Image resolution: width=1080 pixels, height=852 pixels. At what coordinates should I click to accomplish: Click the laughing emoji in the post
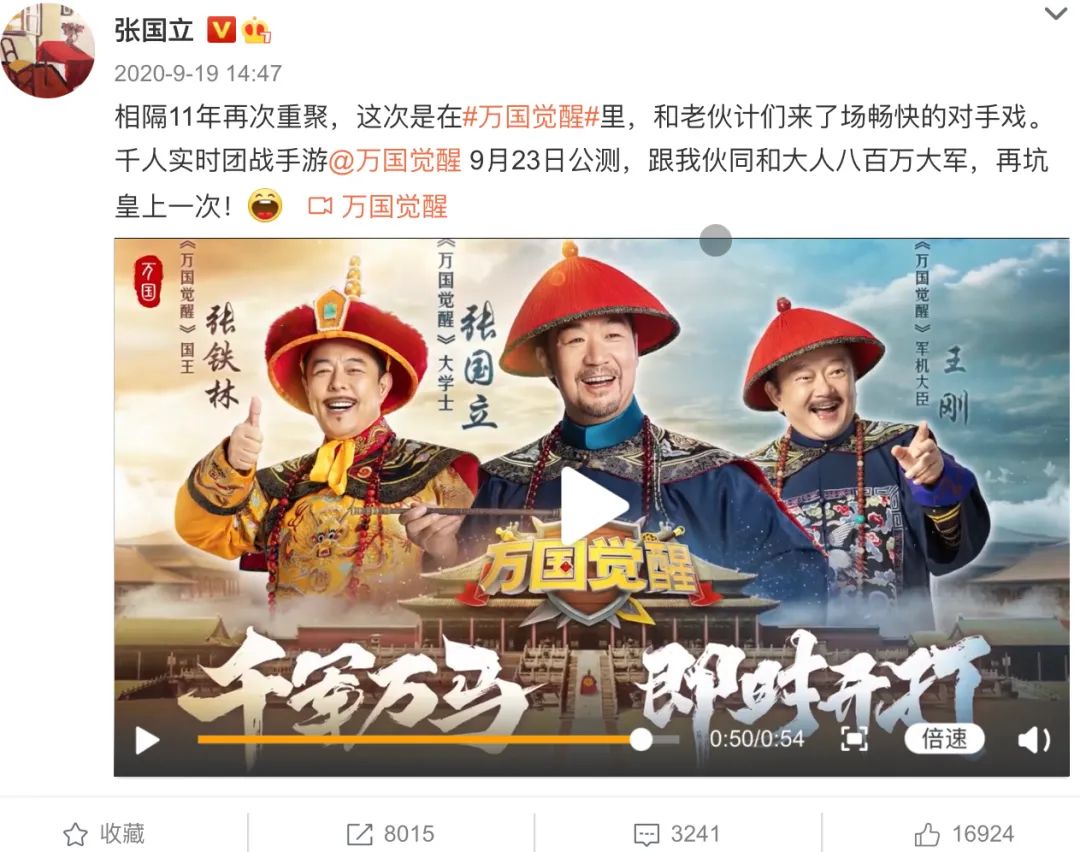click(265, 205)
